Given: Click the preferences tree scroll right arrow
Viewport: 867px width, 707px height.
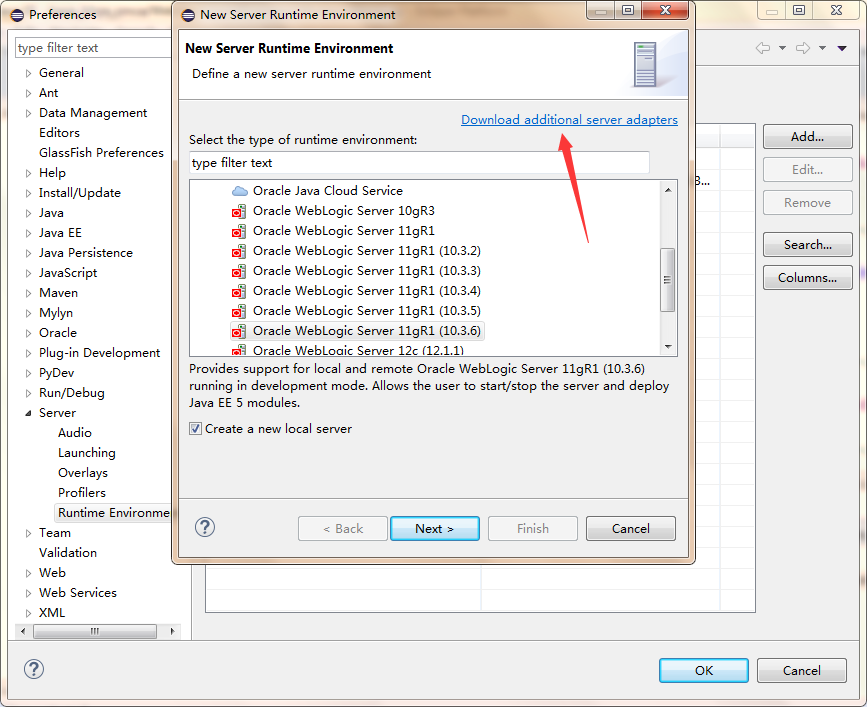Looking at the screenshot, I should [173, 631].
